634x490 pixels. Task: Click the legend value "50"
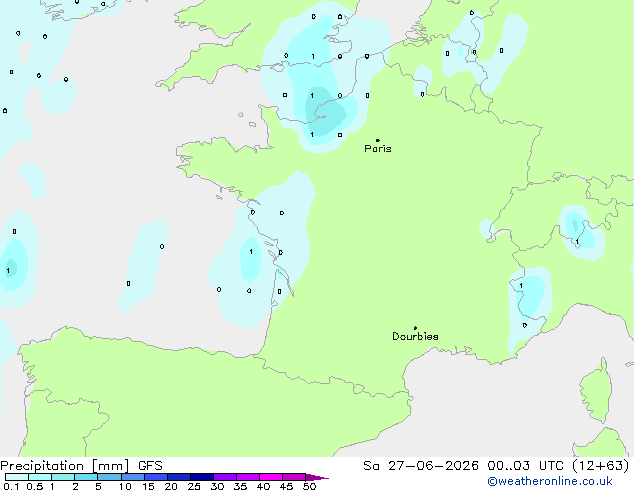click(x=309, y=486)
